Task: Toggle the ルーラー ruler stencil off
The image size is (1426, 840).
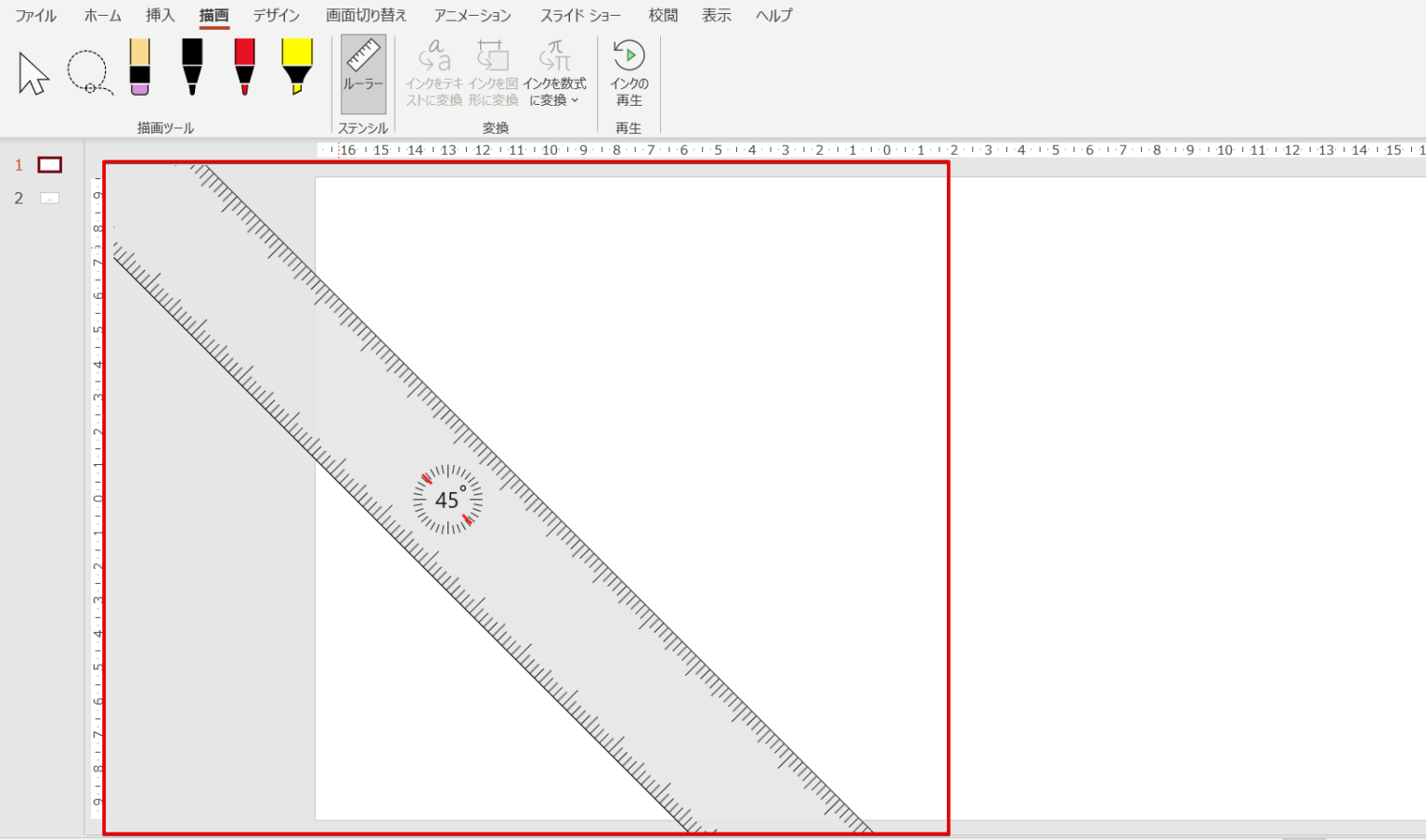Action: pos(363,74)
